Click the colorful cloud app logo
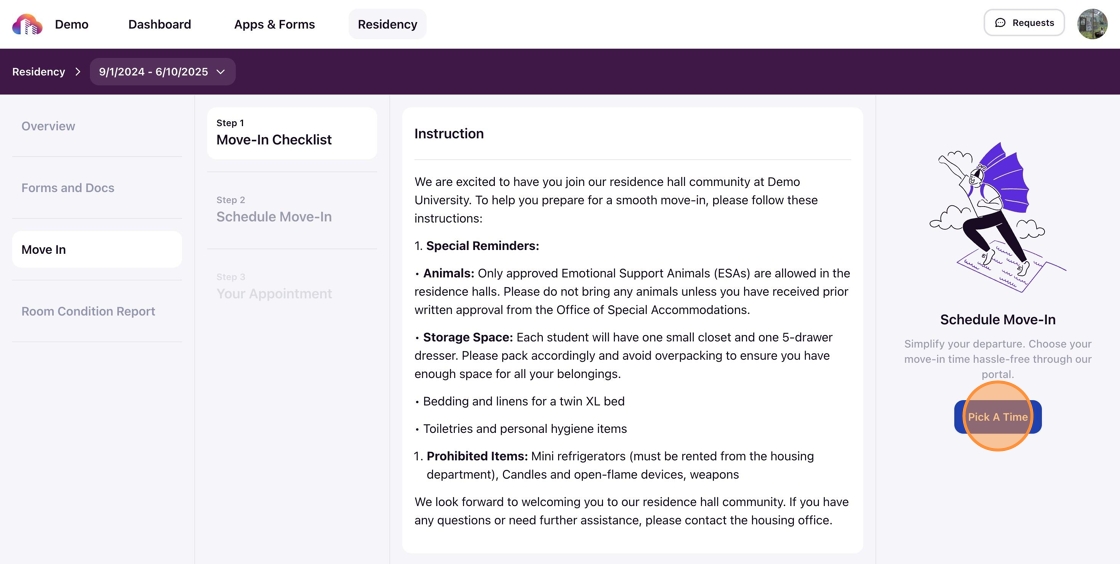Viewport: 1120px width, 564px height. pos(27,24)
